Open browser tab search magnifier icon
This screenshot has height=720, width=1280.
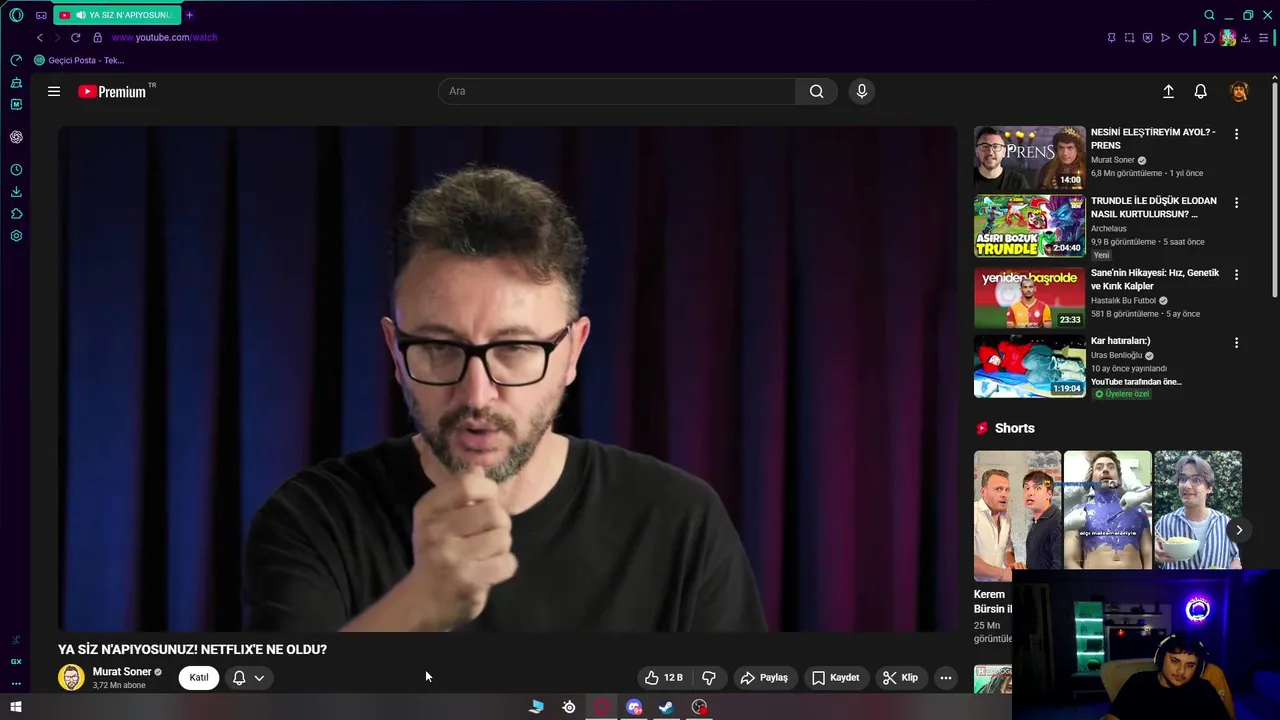[x=1209, y=15]
